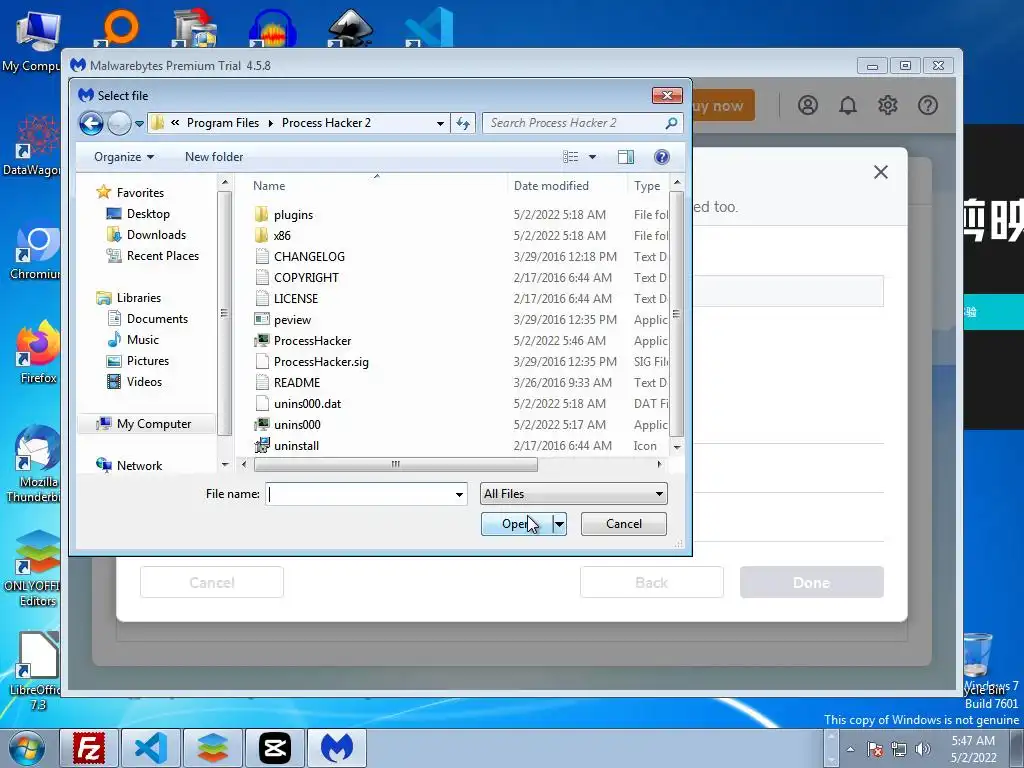Expand the address bar path dropdown
Screen dimensions: 1024x768
(x=440, y=123)
